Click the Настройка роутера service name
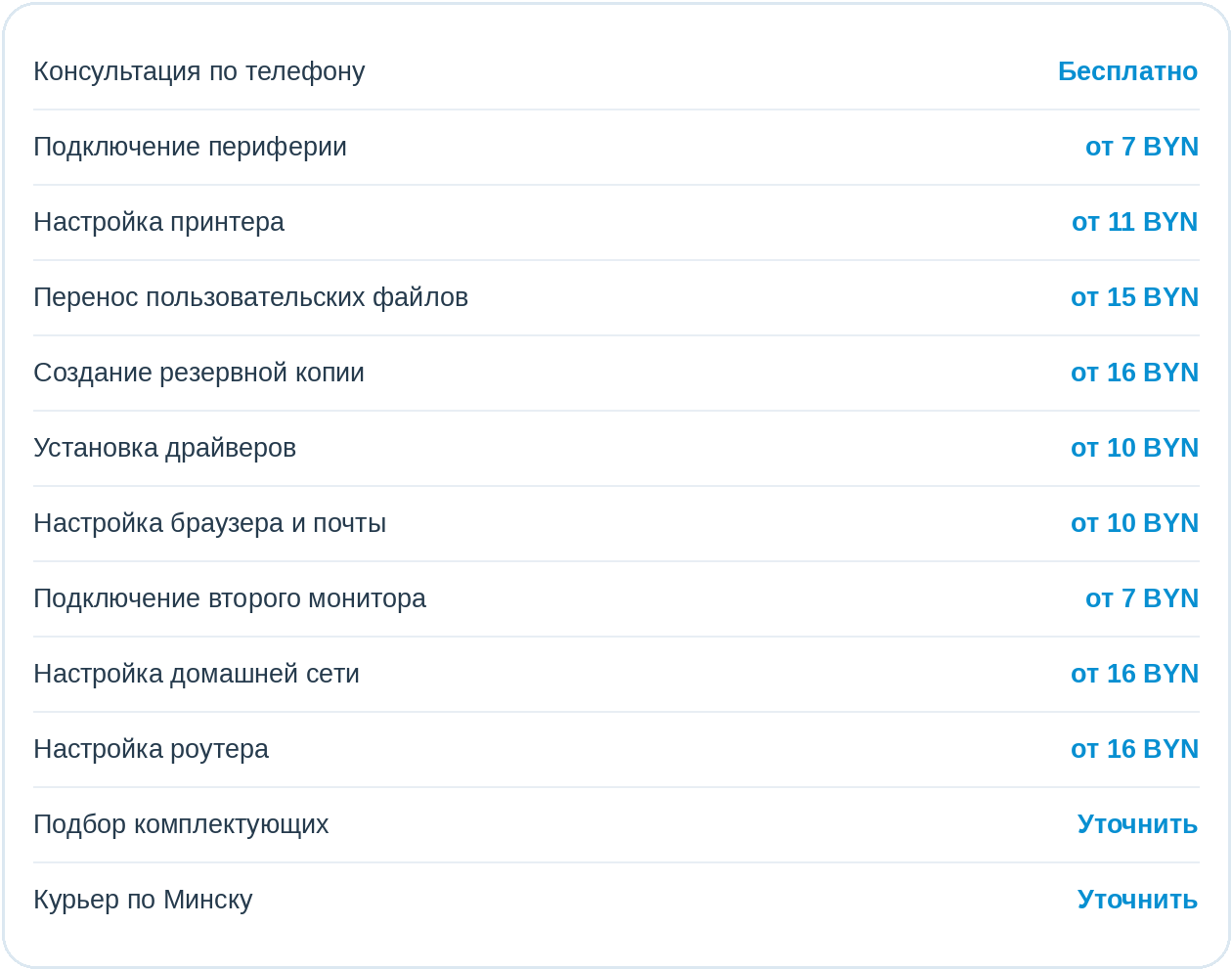The height and width of the screenshot is (970, 1232). [x=151, y=750]
